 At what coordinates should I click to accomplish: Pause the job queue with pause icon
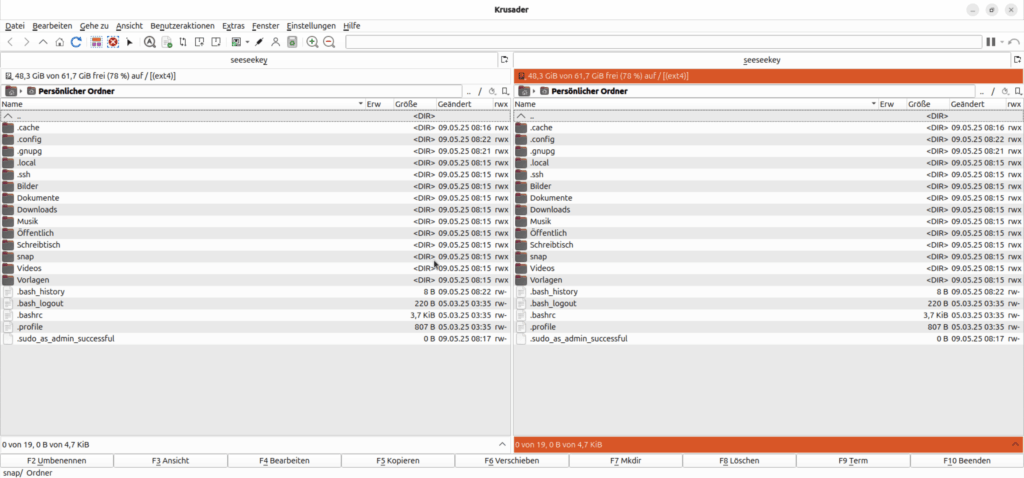990,42
